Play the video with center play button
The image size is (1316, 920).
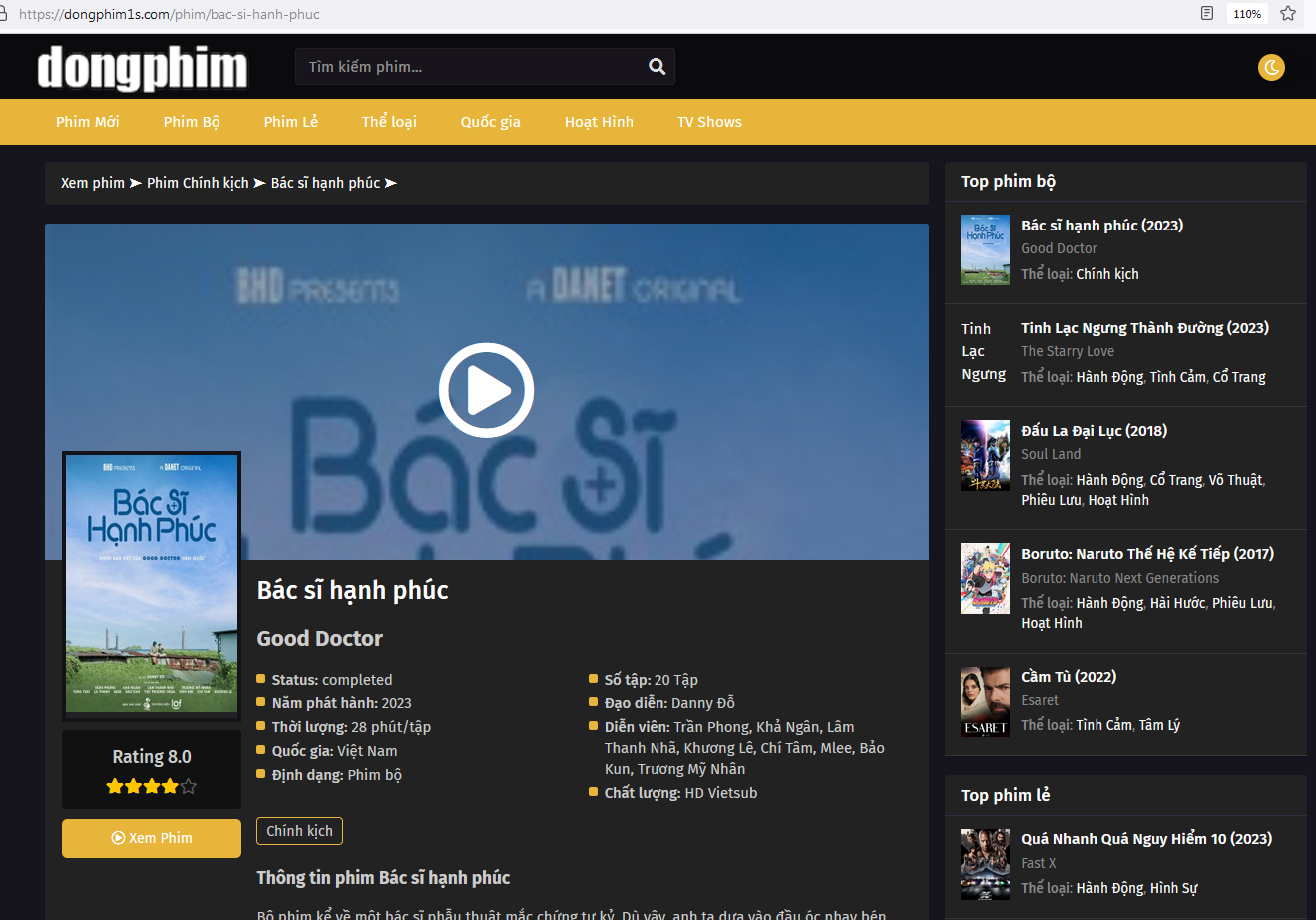487,390
